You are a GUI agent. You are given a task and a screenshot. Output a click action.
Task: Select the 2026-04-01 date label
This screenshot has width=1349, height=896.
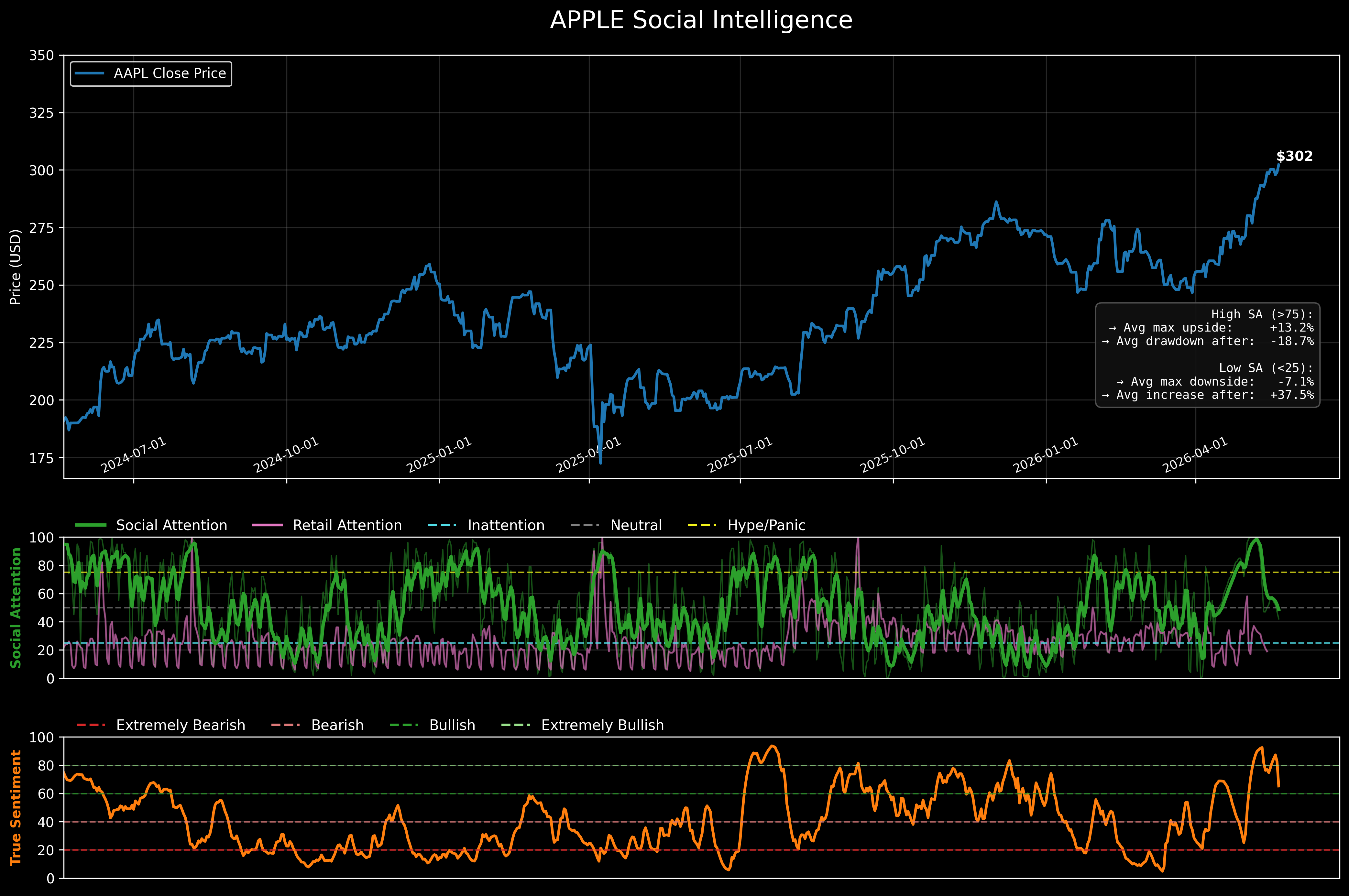coord(1195,455)
